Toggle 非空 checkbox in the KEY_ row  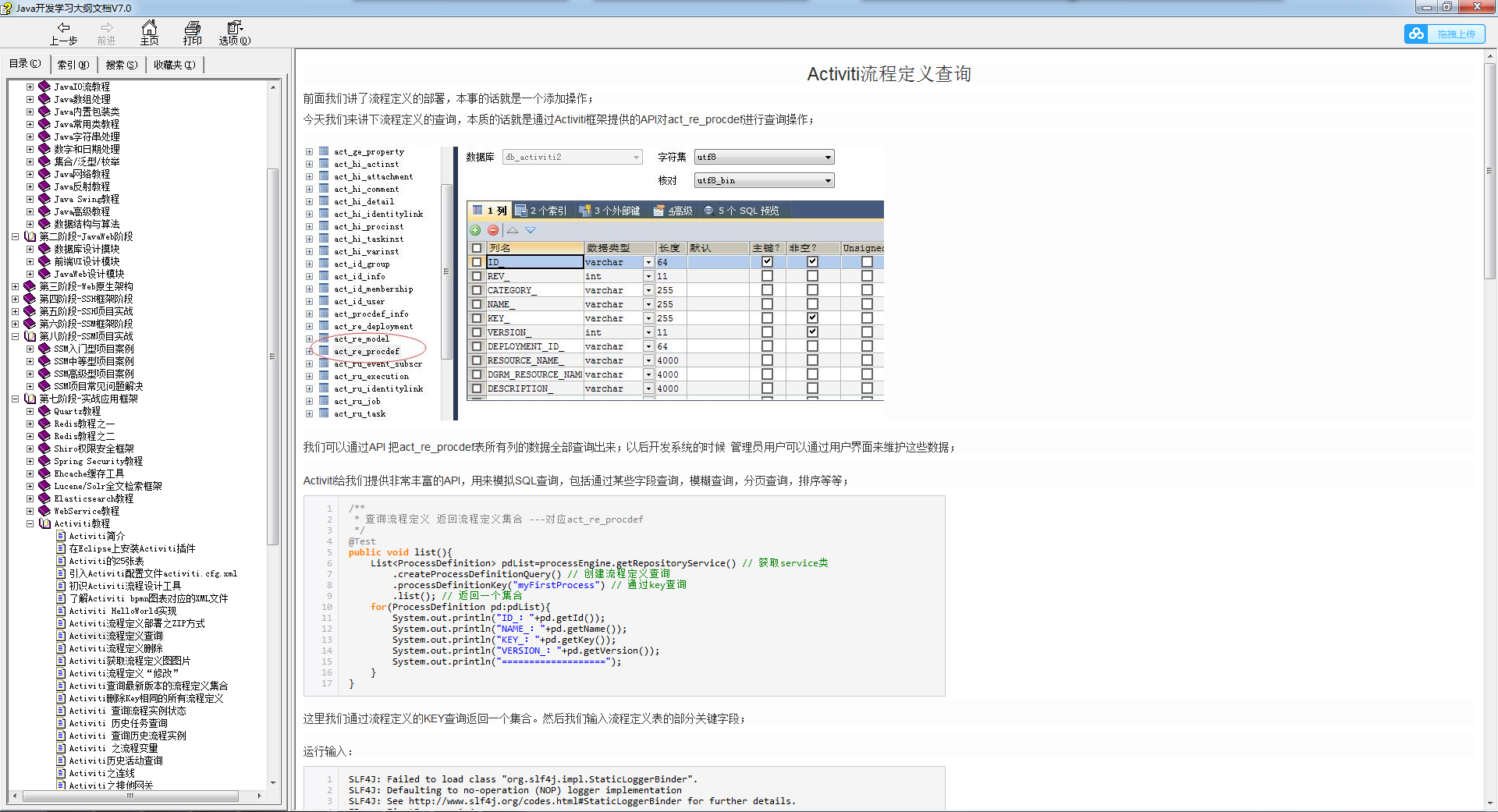(x=812, y=318)
